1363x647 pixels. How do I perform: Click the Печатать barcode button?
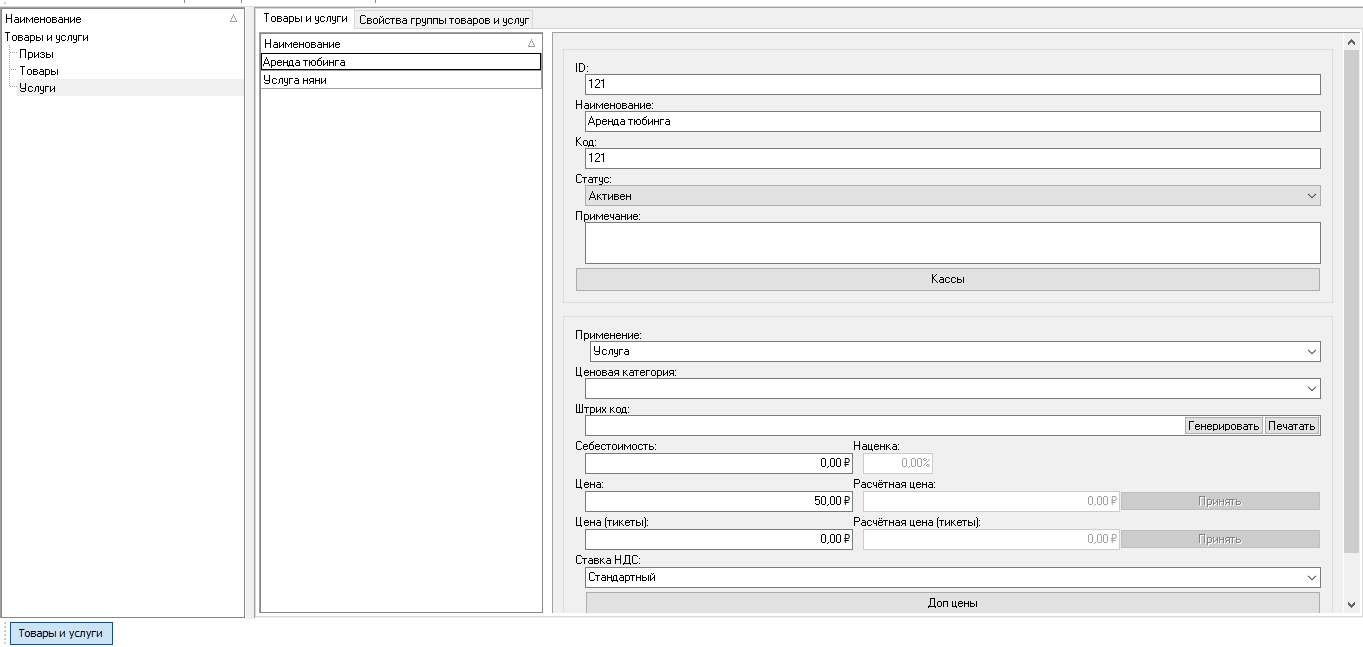click(x=1292, y=426)
